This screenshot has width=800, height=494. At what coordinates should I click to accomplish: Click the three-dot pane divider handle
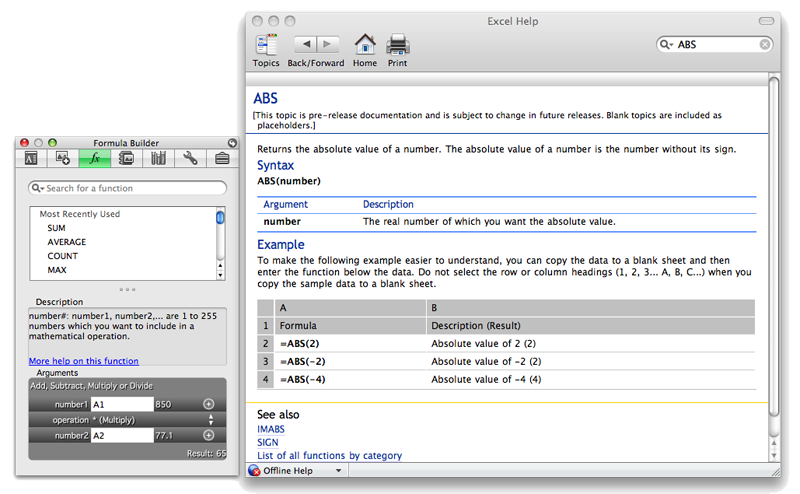coord(128,289)
